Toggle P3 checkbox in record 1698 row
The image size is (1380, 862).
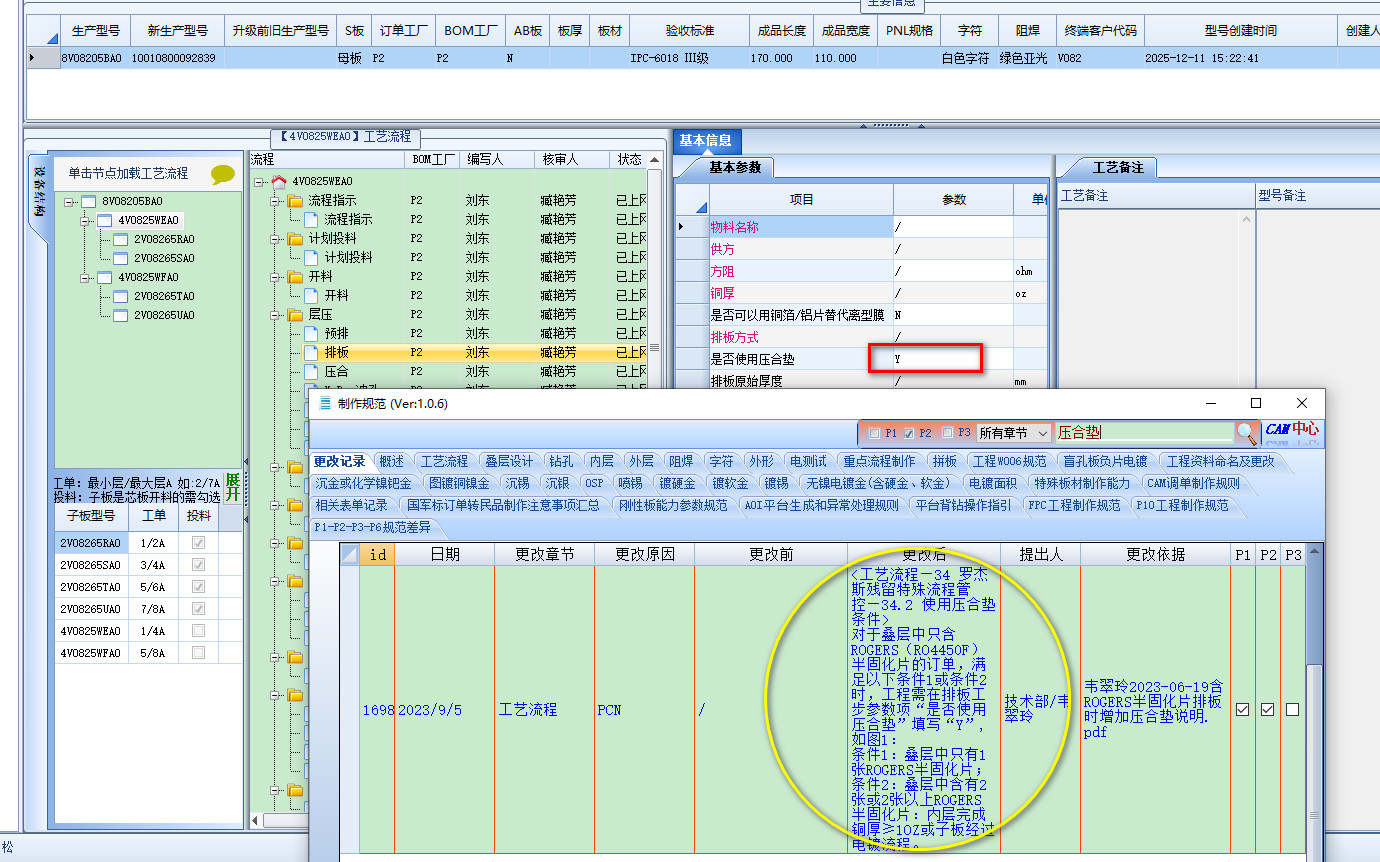point(1292,709)
